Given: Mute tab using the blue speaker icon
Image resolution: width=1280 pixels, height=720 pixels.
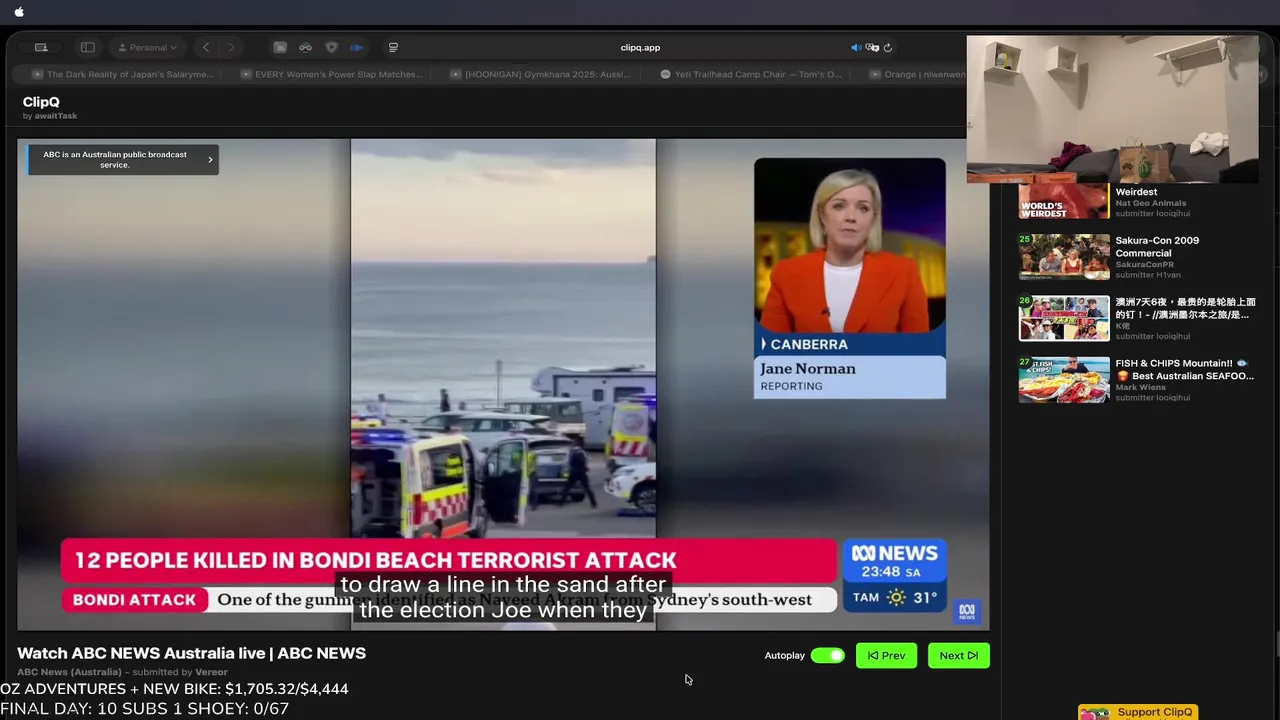Looking at the screenshot, I should (856, 47).
